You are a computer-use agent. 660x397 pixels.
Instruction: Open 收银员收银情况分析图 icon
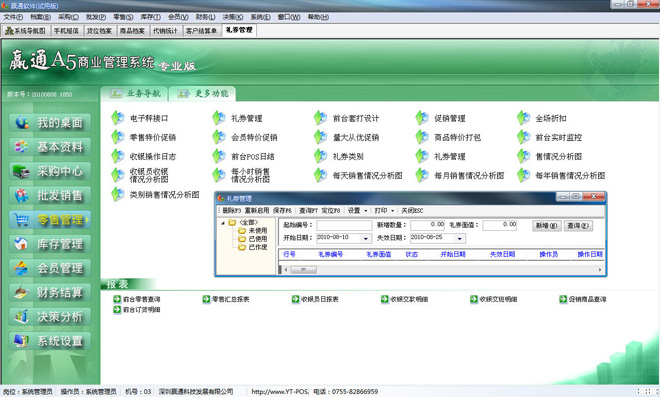(x=118, y=175)
